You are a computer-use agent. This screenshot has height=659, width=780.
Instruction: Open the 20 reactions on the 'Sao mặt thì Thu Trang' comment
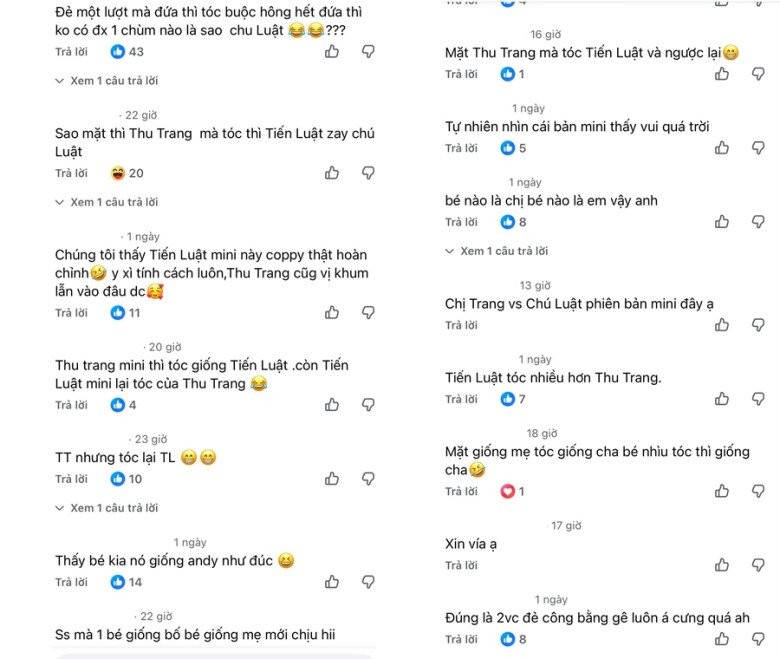pyautogui.click(x=127, y=173)
